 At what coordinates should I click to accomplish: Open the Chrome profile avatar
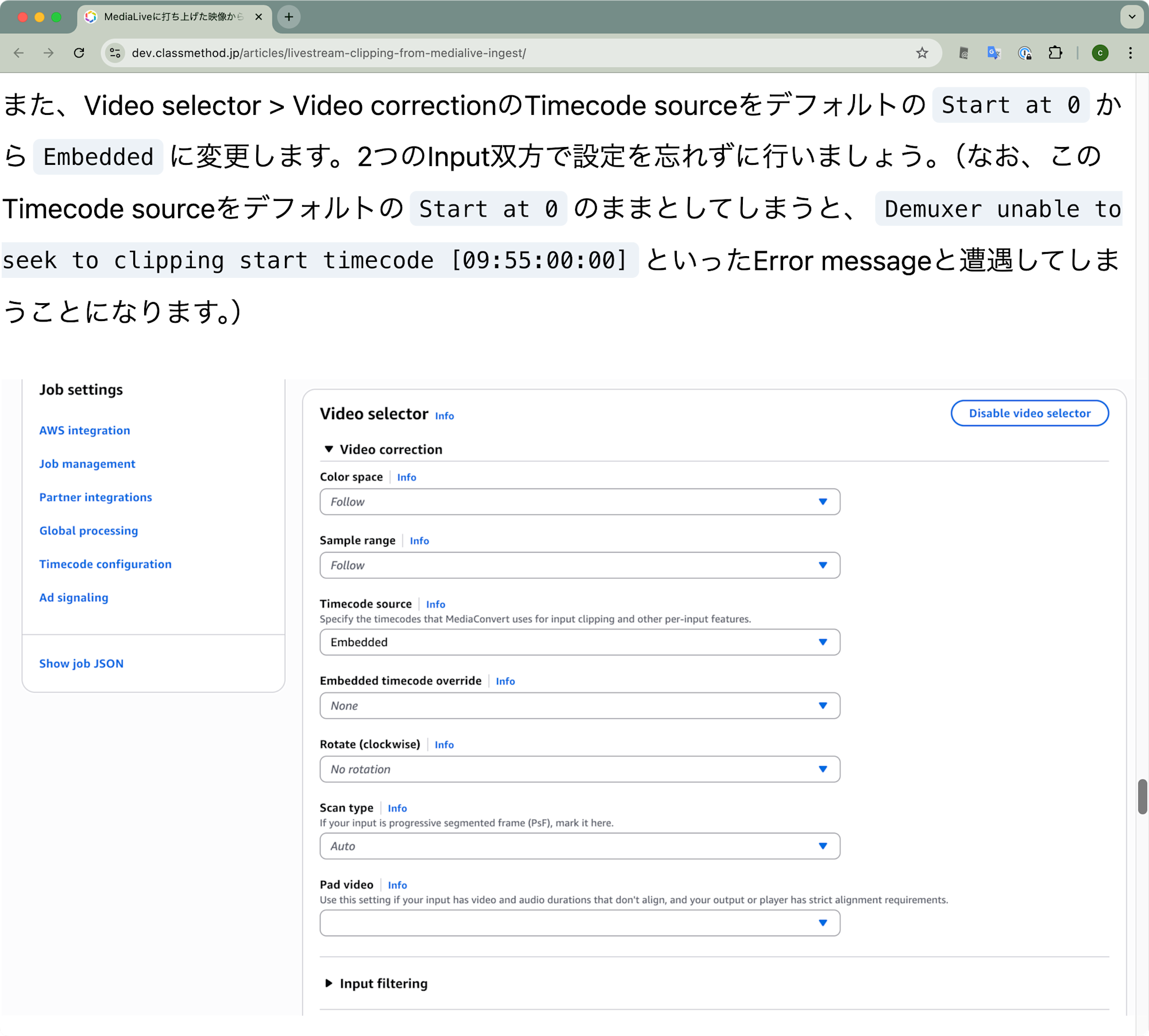(1100, 53)
